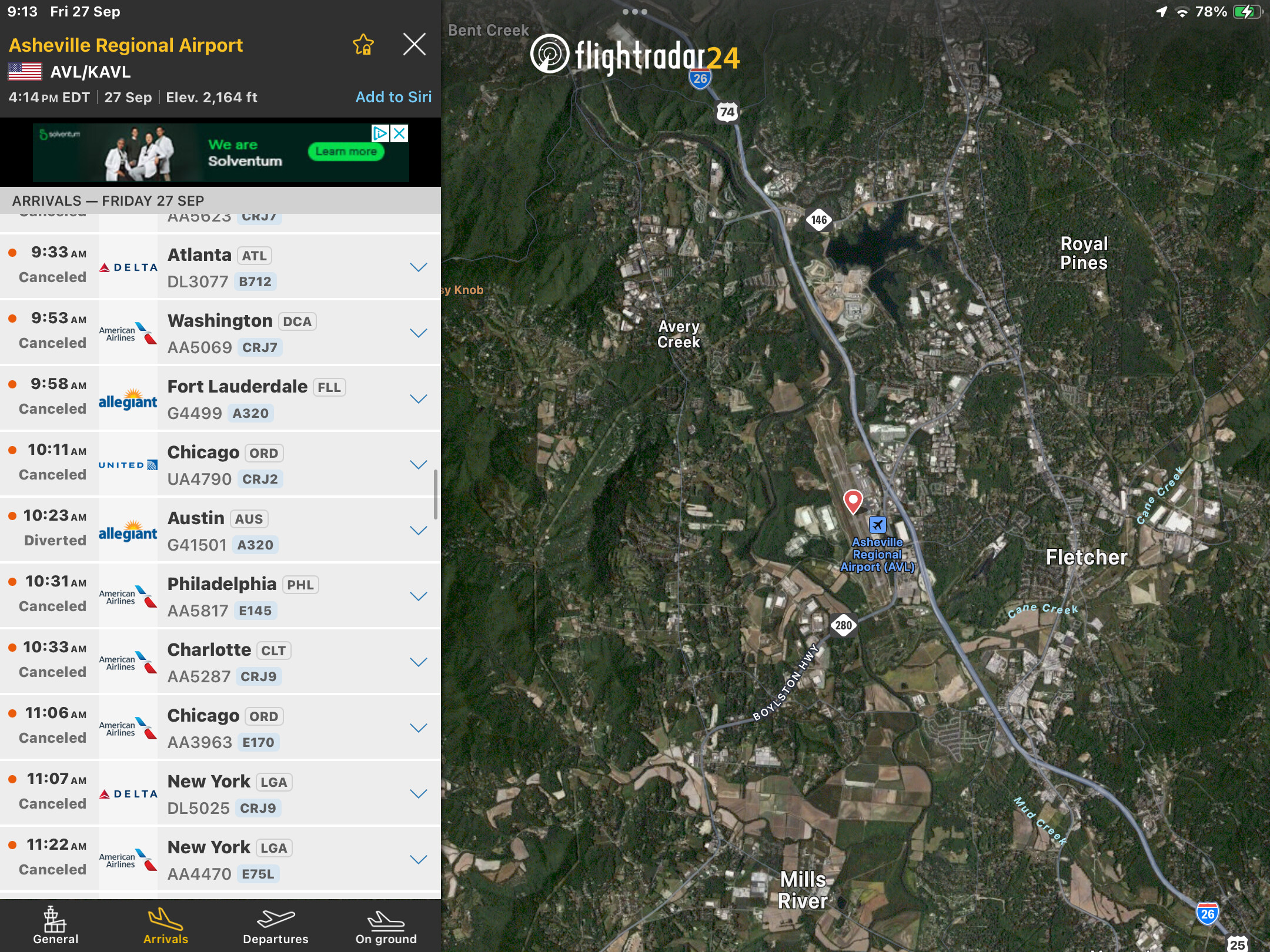Expand the Austin G41501 diverted flight
This screenshot has width=1270, height=952.
(418, 531)
